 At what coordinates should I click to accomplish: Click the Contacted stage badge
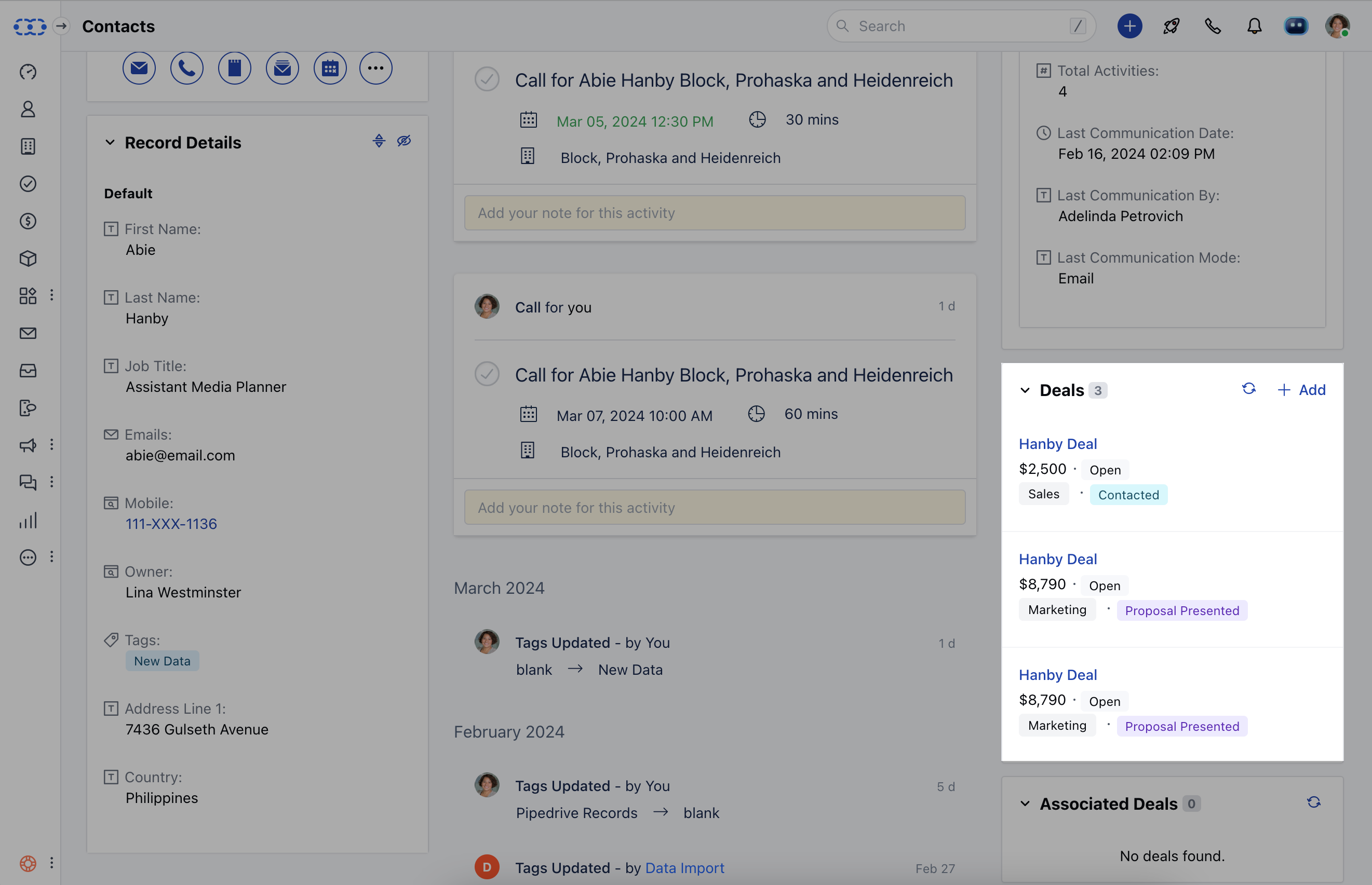pyautogui.click(x=1128, y=495)
